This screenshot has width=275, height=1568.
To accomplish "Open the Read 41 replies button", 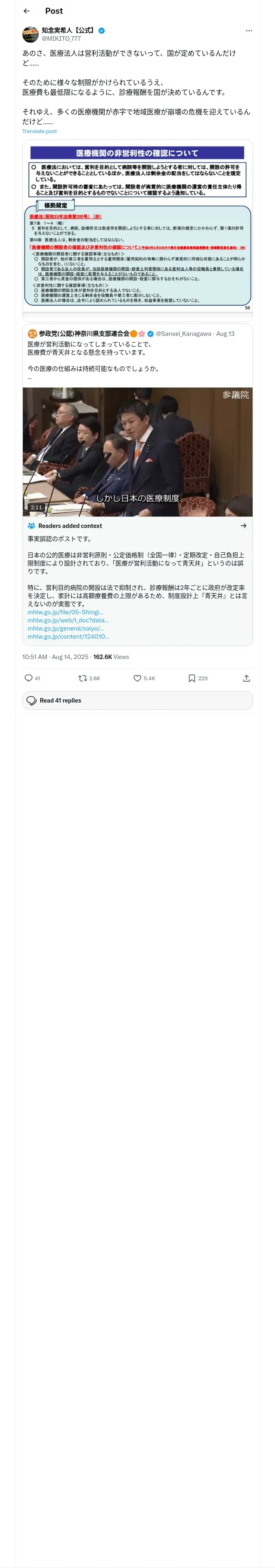I will click(x=137, y=701).
